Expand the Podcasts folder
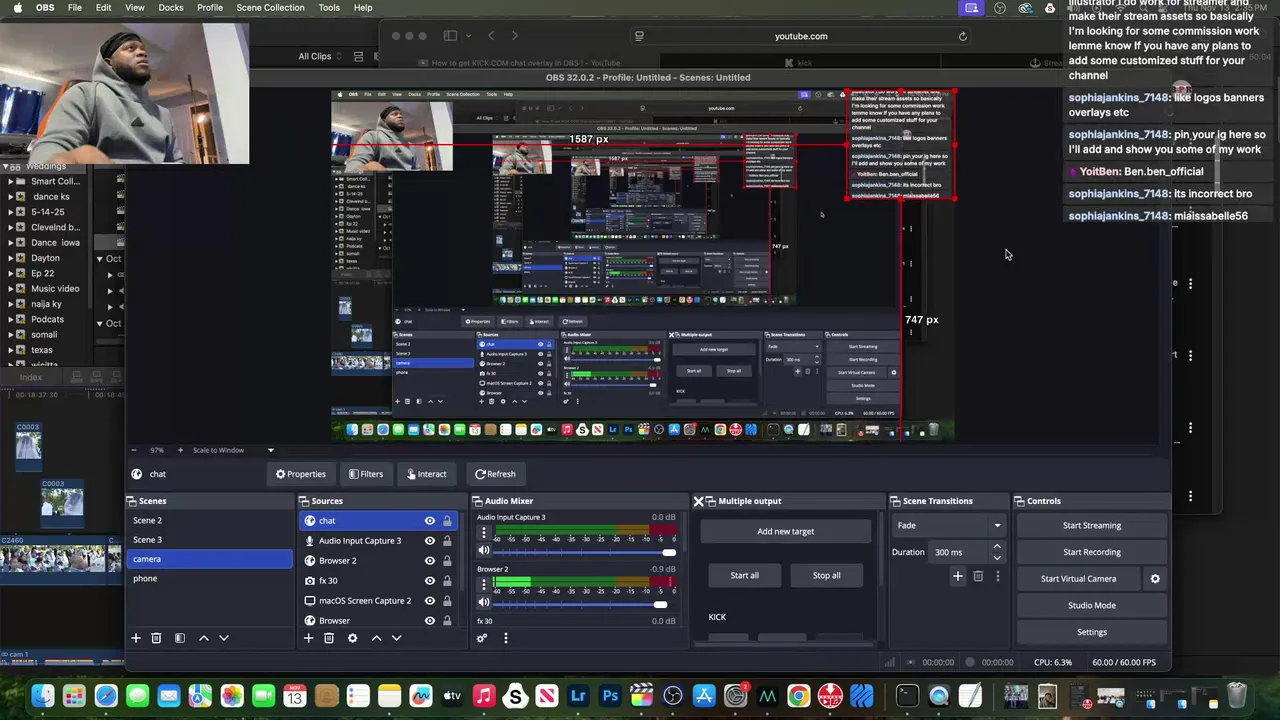Viewport: 1280px width, 720px height. pos(11,320)
